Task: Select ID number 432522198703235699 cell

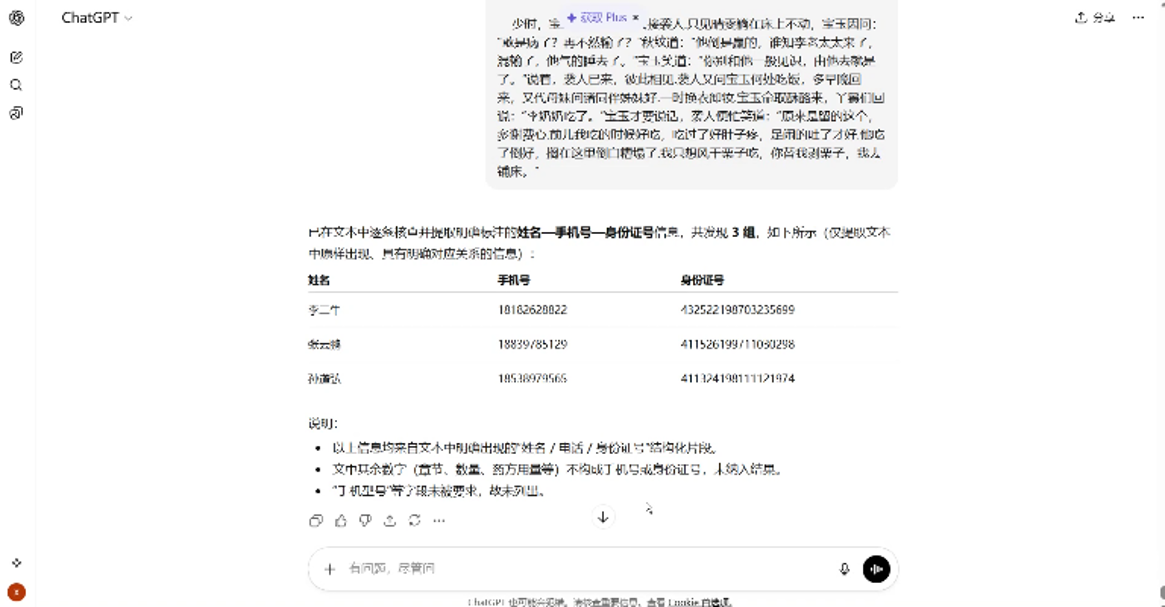Action: (737, 310)
